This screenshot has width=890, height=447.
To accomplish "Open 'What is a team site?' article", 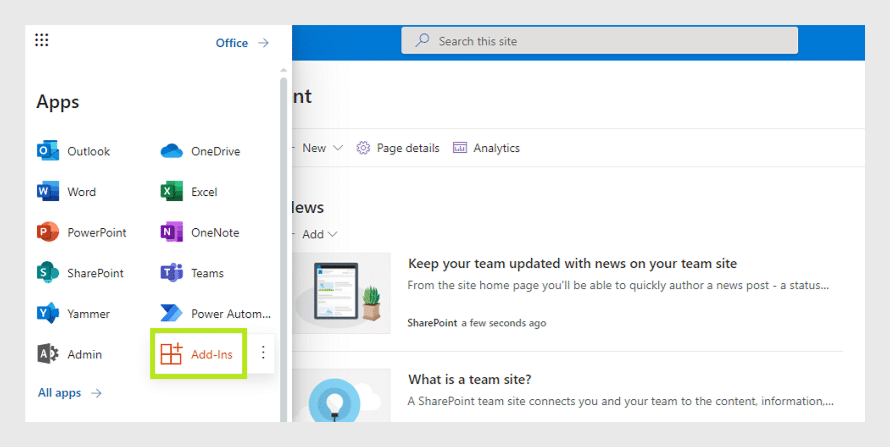I will (x=469, y=379).
